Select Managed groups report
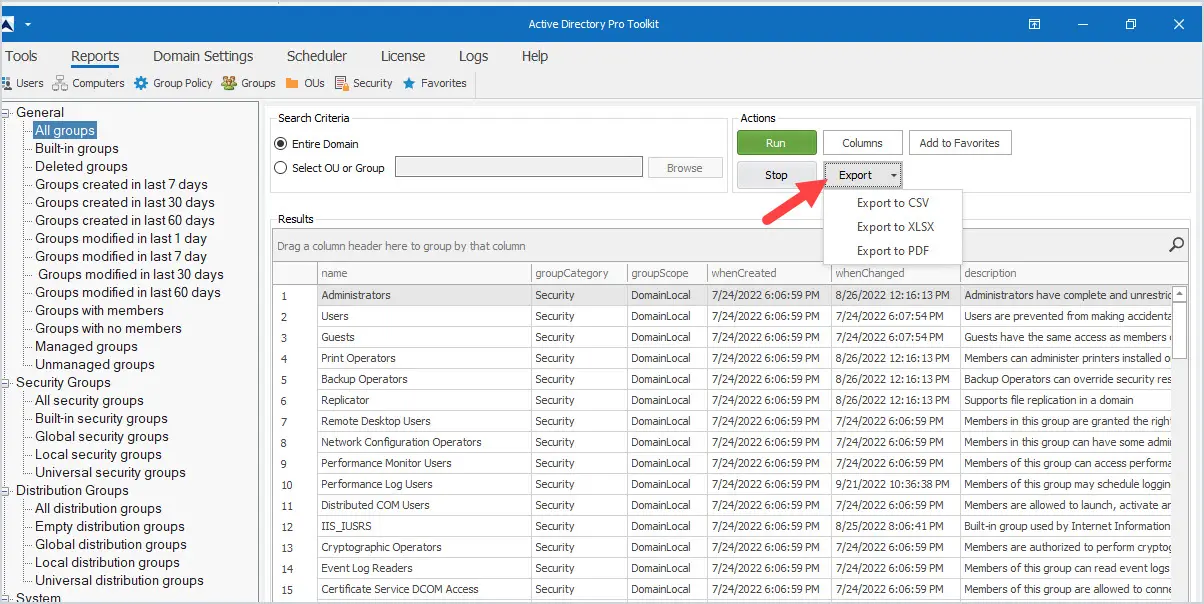This screenshot has width=1204, height=604. [x=86, y=346]
